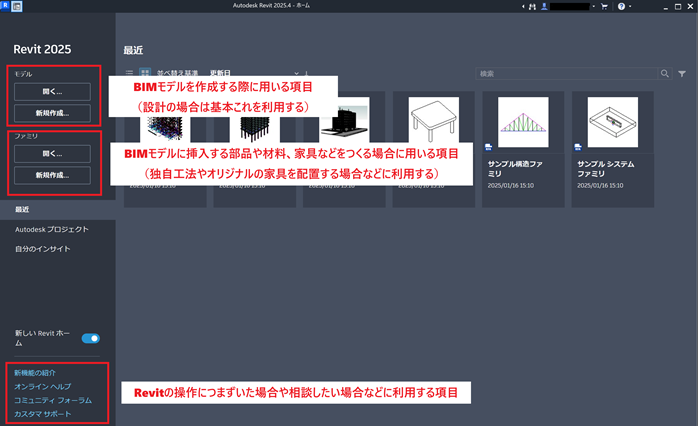Image resolution: width=698 pixels, height=426 pixels.
Task: Open the カスタマ サポート link
Action: coord(42,414)
